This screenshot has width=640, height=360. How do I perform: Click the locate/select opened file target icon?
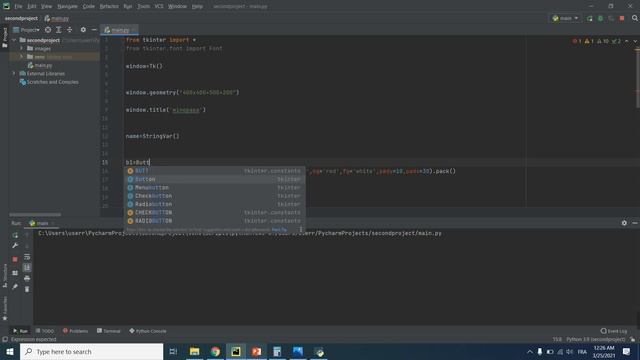tap(48, 30)
